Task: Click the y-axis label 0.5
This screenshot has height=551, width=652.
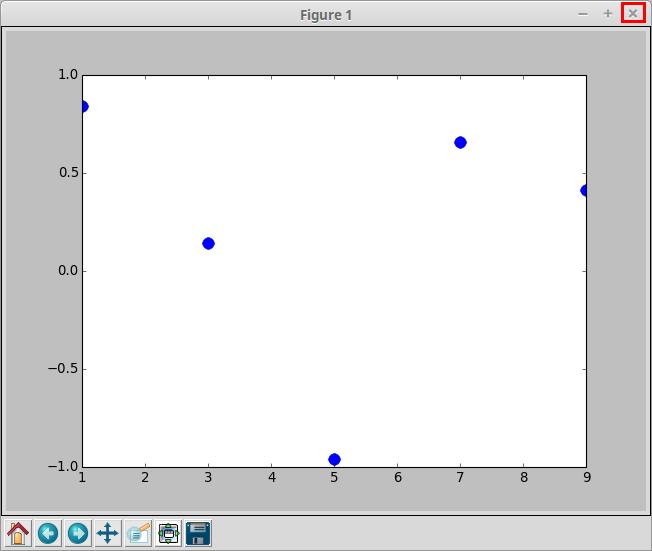Action: [x=69, y=173]
